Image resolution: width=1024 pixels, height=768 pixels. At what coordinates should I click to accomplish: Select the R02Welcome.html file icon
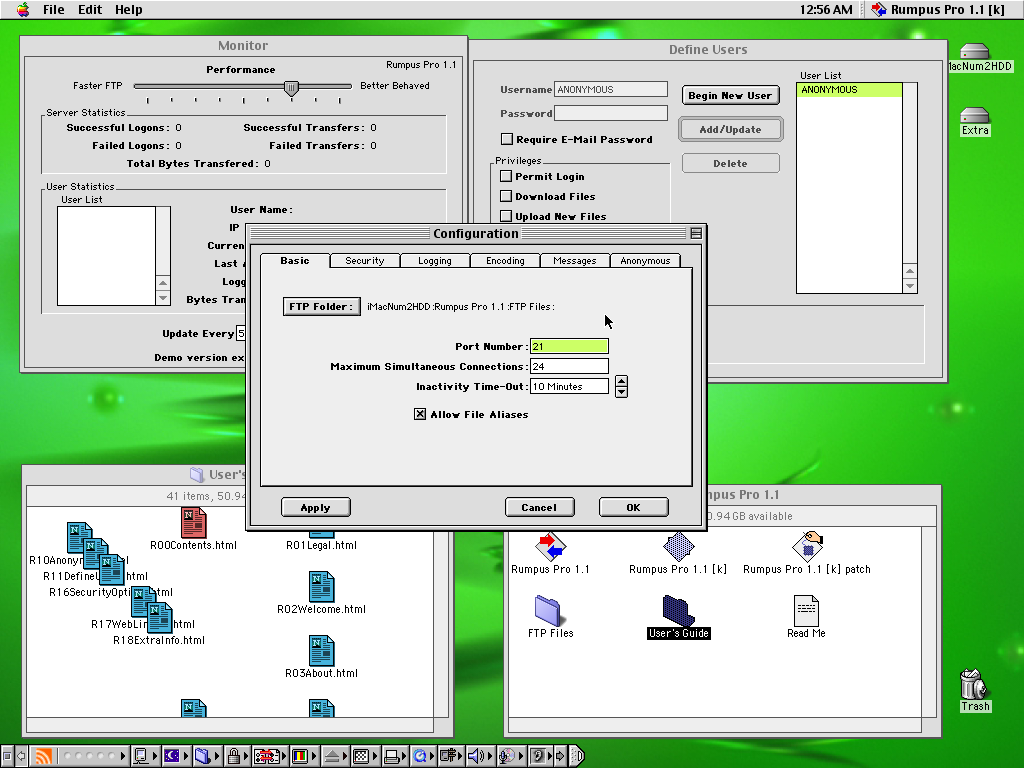click(x=321, y=586)
